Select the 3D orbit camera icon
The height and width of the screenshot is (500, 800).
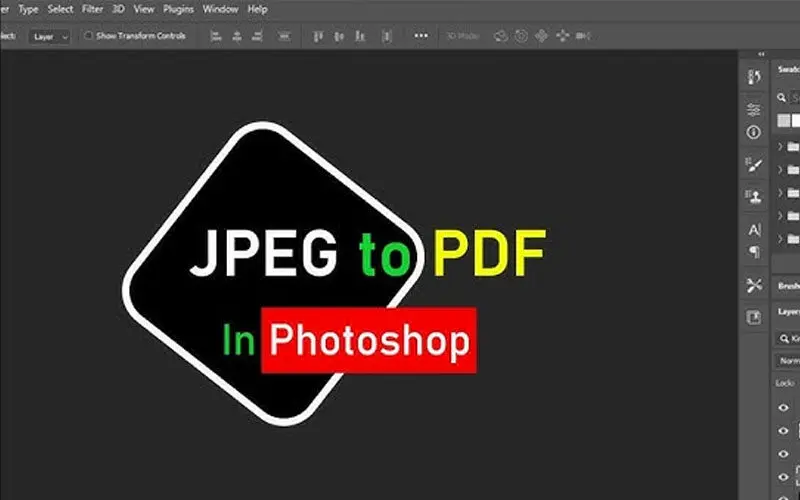[x=501, y=36]
